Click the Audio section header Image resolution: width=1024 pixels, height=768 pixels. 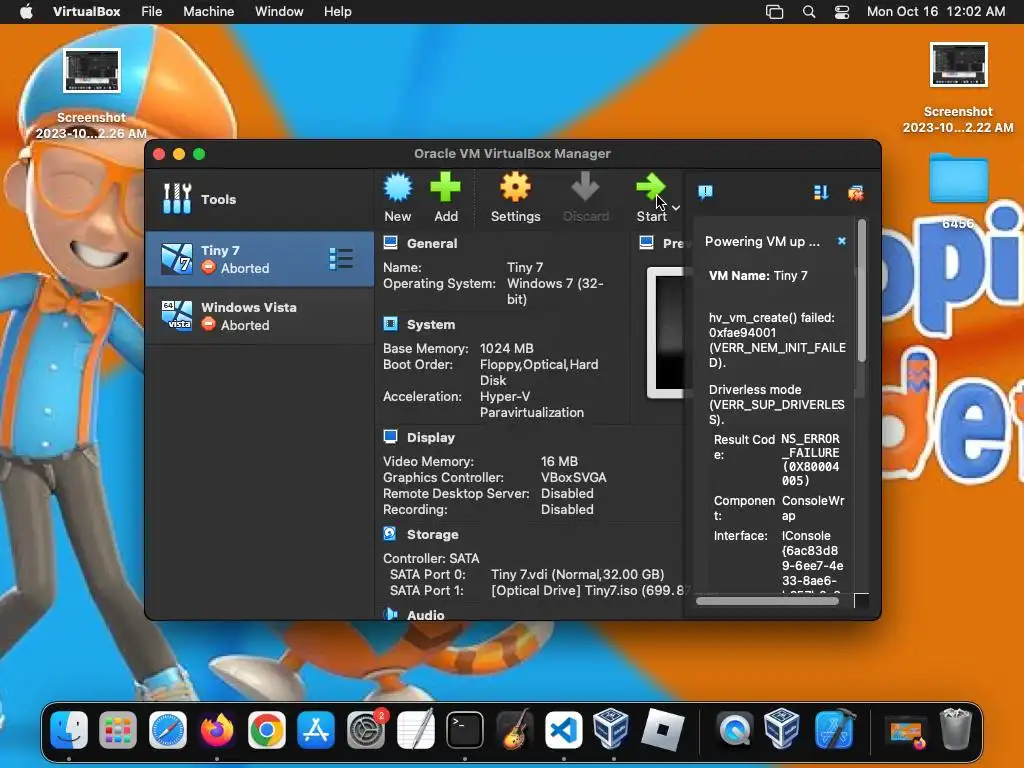click(425, 615)
